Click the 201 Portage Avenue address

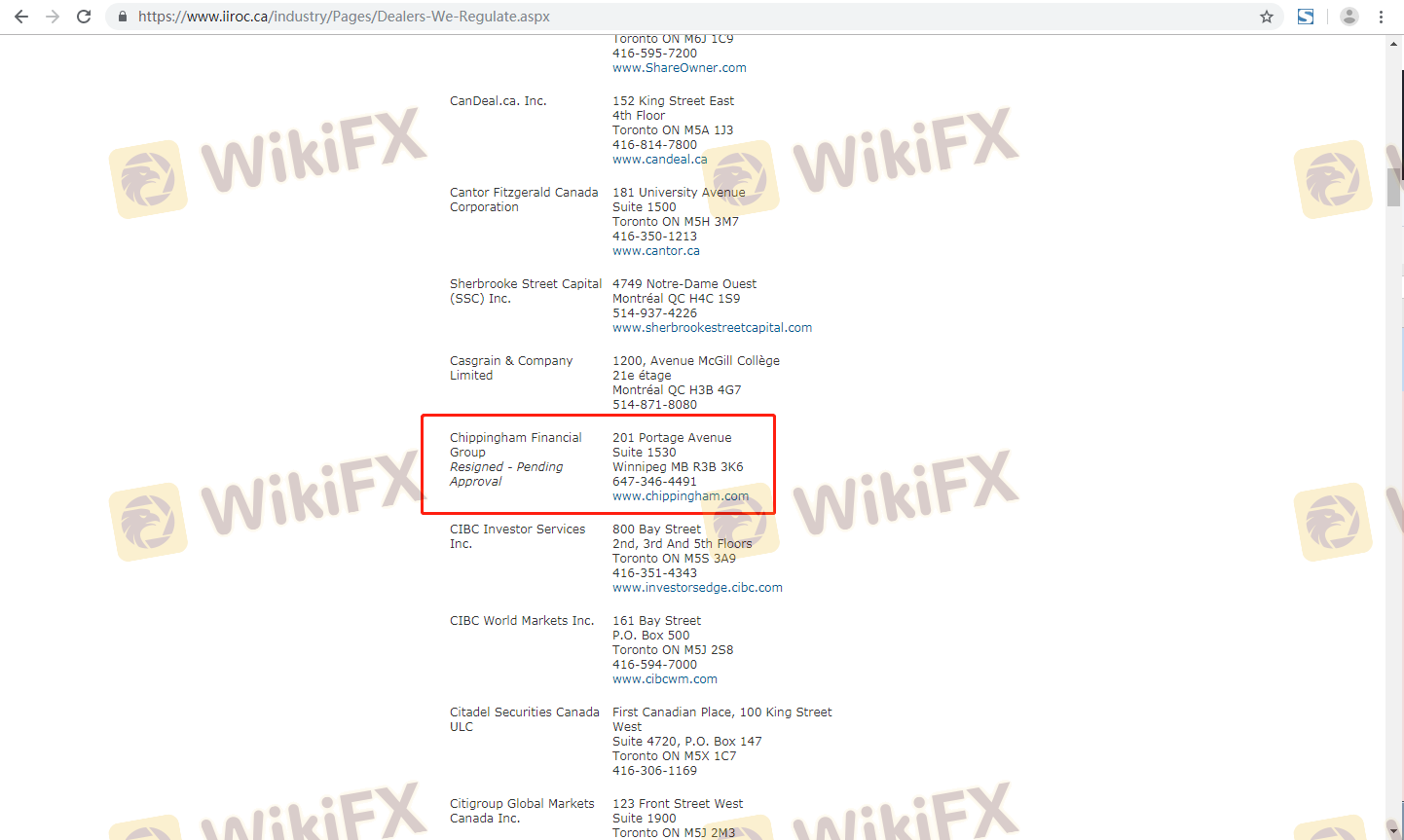click(x=672, y=438)
